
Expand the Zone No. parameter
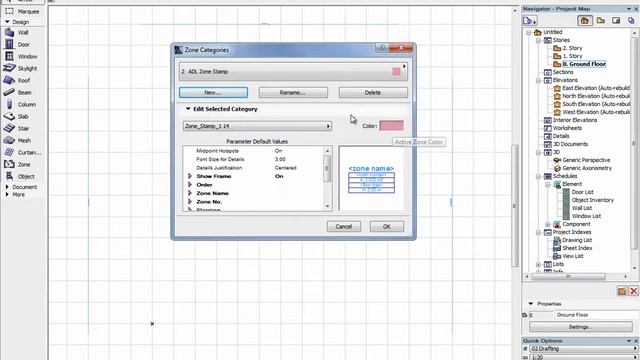point(190,202)
